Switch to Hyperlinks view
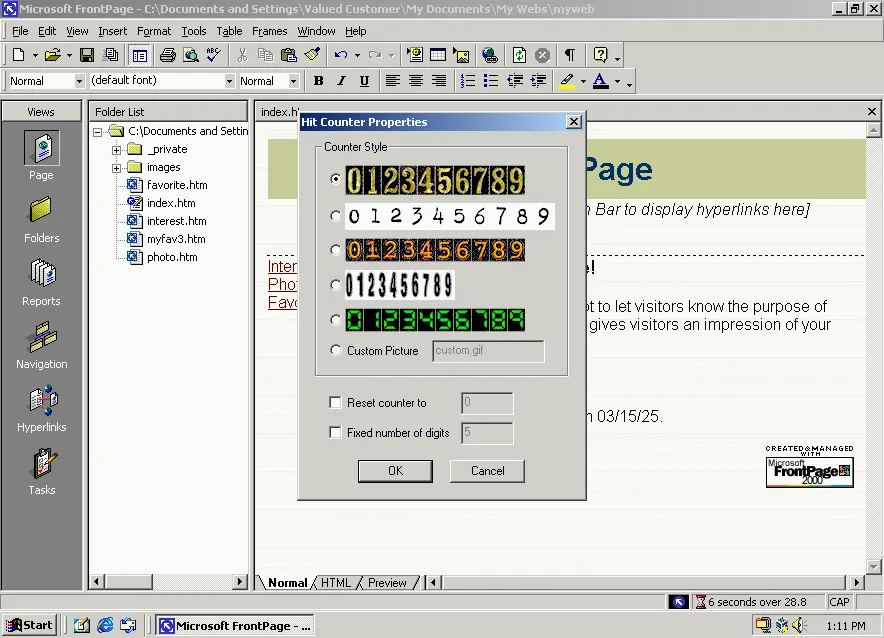Image resolution: width=884 pixels, height=638 pixels. [x=41, y=408]
